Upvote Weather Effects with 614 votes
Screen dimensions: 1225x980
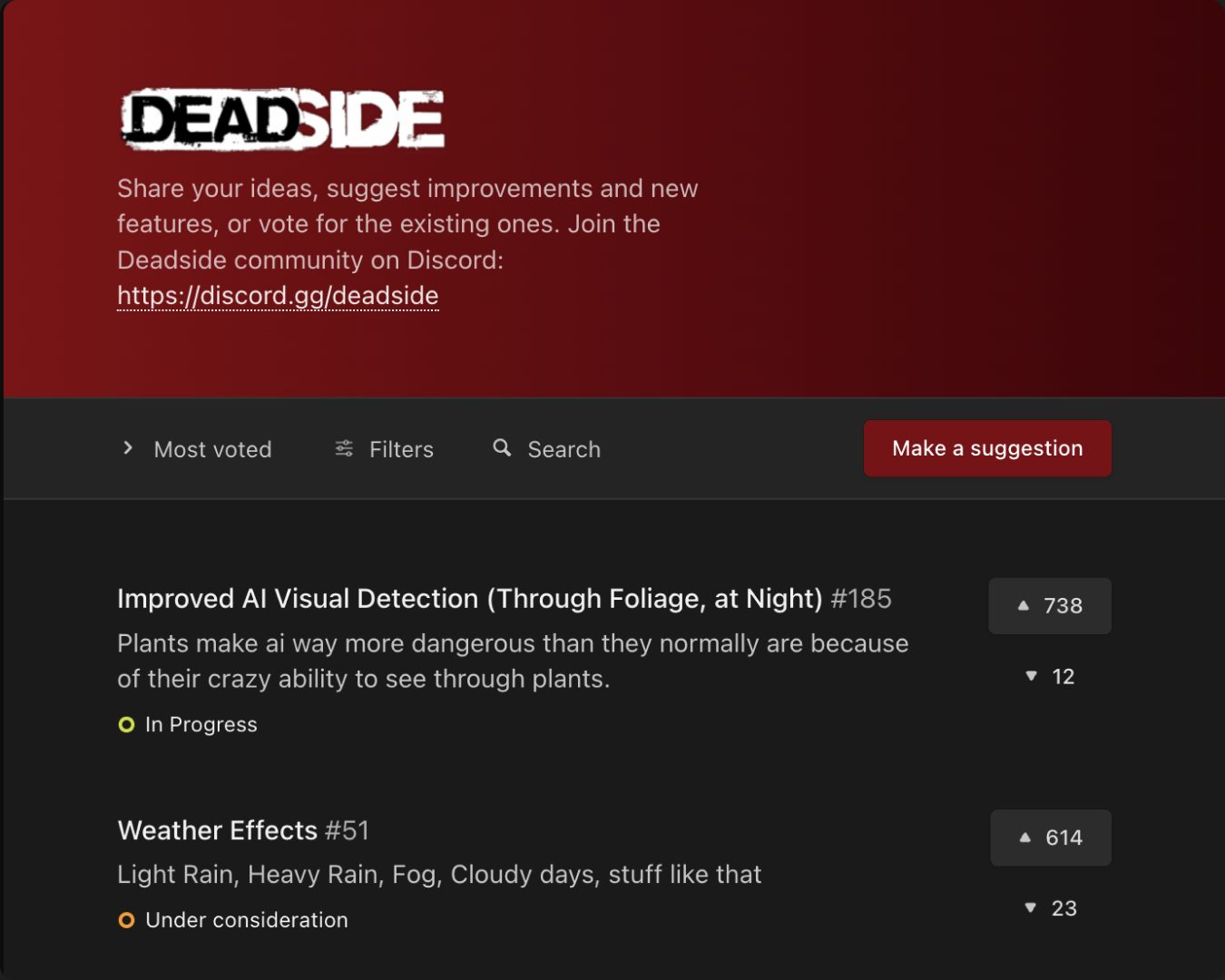(1051, 838)
